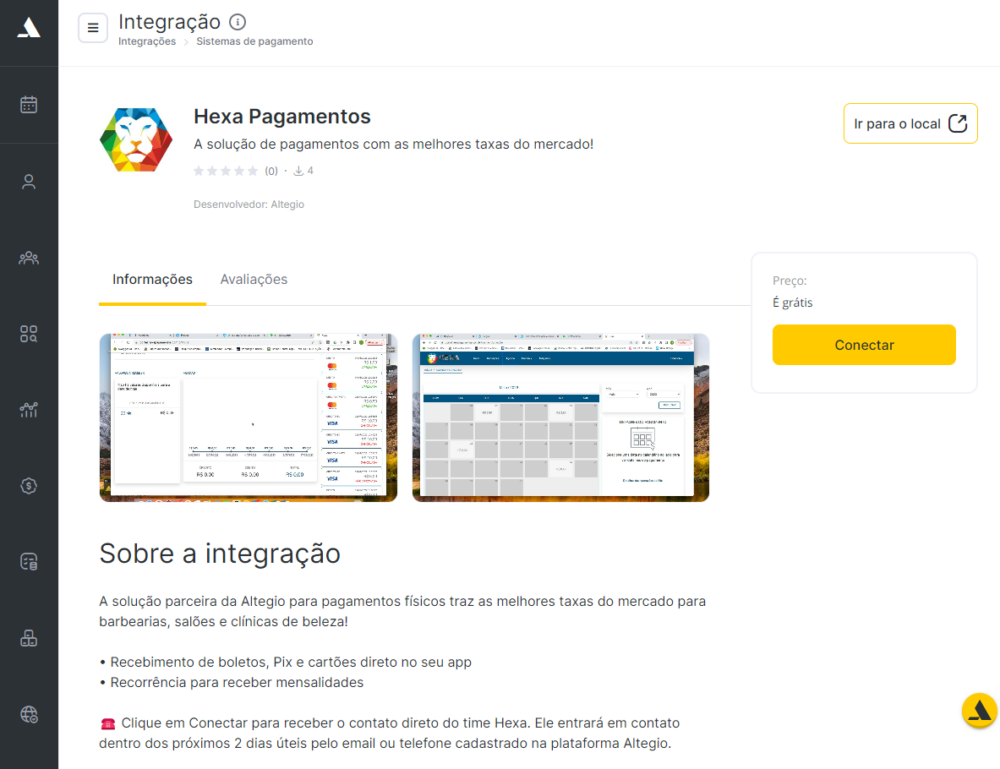Click the Hexa Pagamentos title
1000x769 pixels.
(282, 117)
